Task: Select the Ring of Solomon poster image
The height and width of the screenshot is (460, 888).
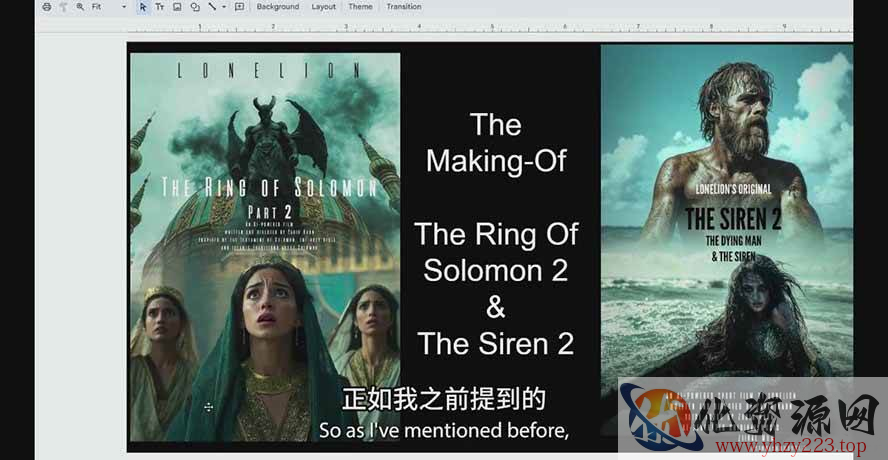Action: point(265,247)
